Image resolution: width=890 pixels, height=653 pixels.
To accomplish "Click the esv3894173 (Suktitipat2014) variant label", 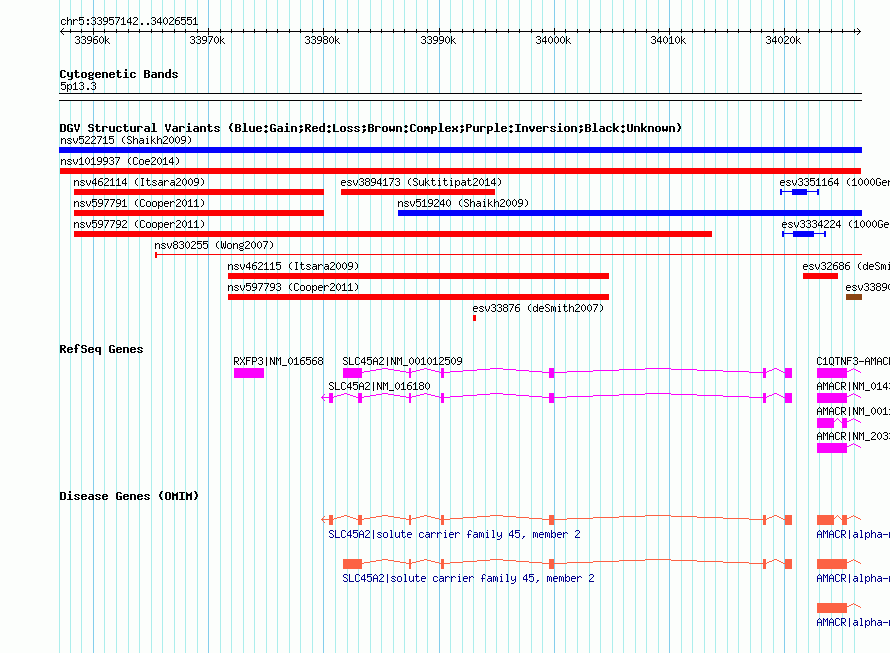I will [x=421, y=182].
